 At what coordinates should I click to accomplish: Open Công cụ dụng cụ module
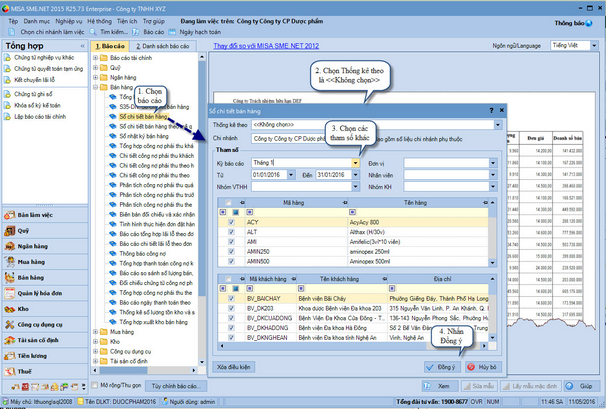(x=45, y=325)
